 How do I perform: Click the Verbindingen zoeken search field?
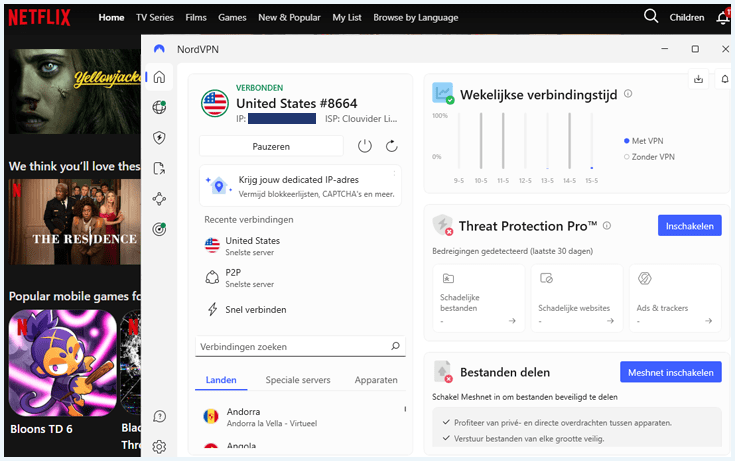tap(300, 347)
